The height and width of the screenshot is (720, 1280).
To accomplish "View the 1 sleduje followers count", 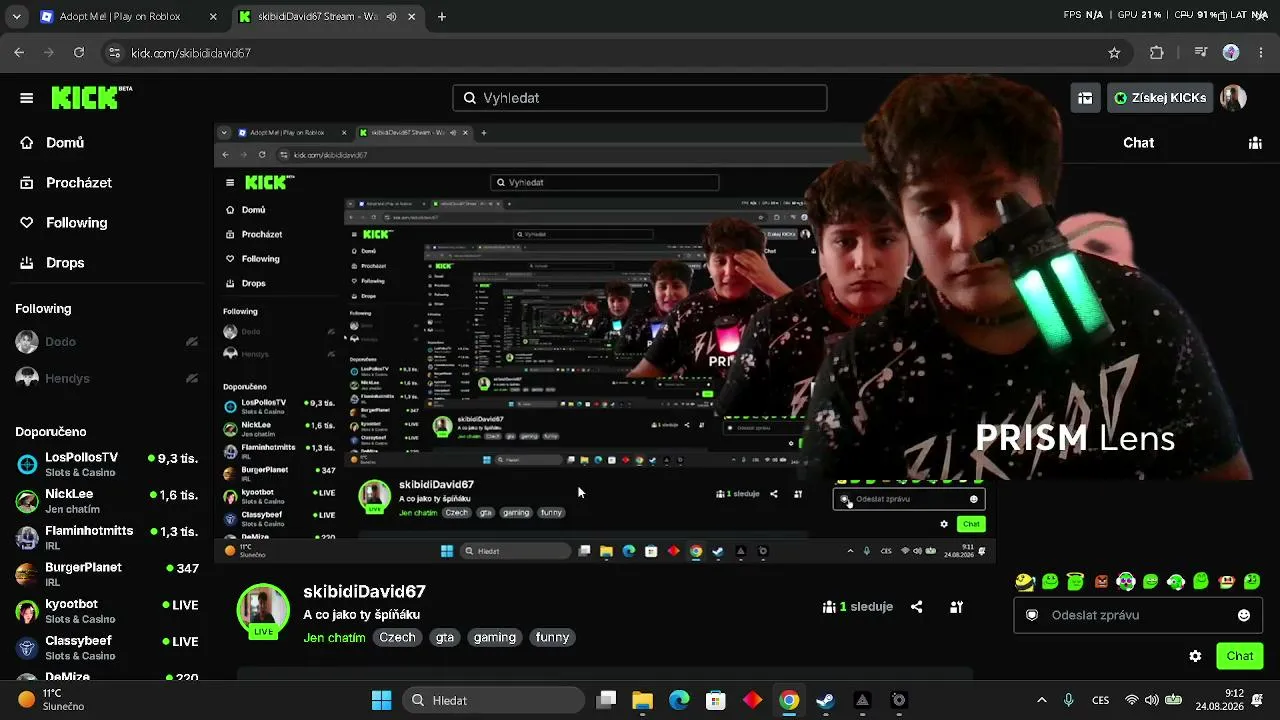I will pos(857,606).
